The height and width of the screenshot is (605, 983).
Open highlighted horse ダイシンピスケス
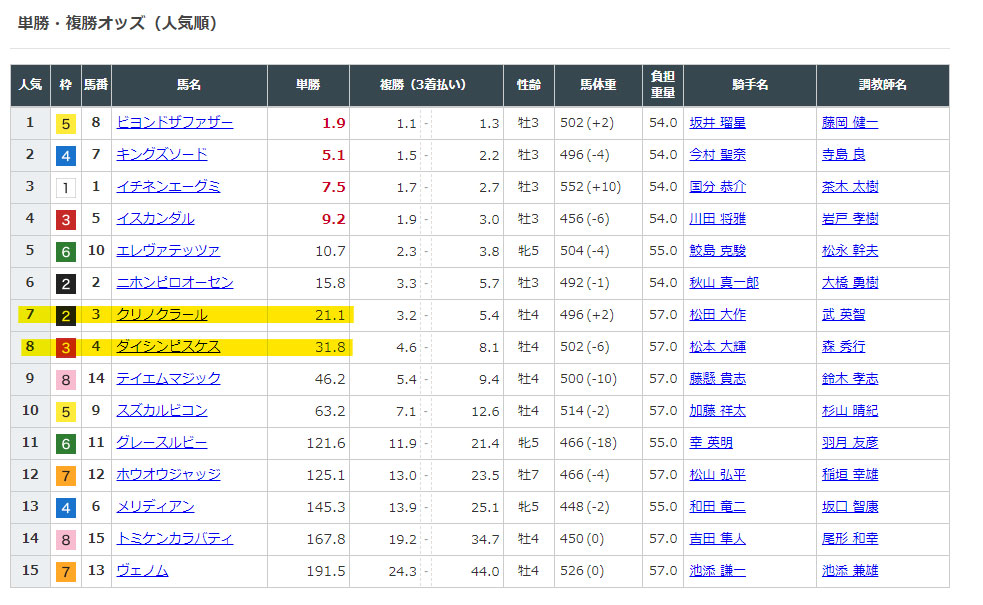click(168, 347)
